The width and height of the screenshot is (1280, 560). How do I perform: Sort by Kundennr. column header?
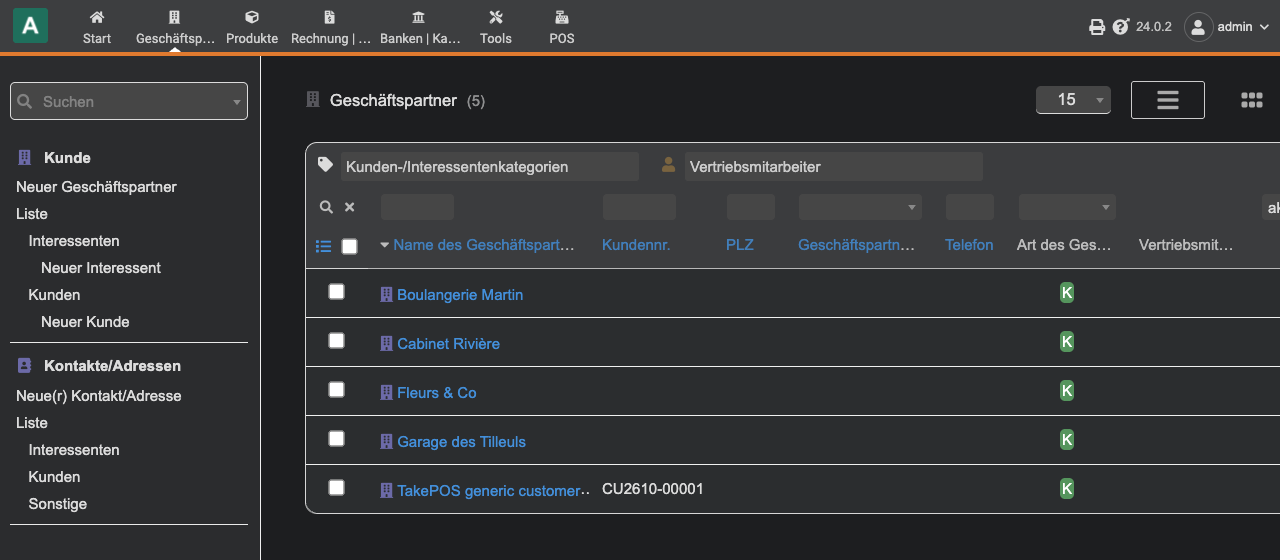(636, 245)
